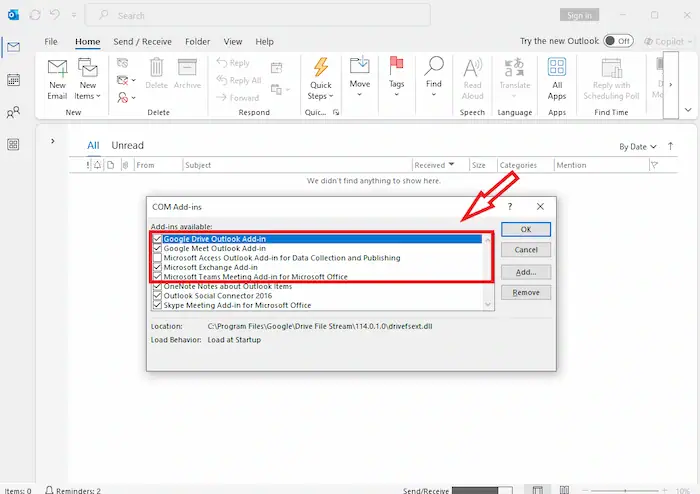Open the Find magnifier menu

[x=433, y=76]
